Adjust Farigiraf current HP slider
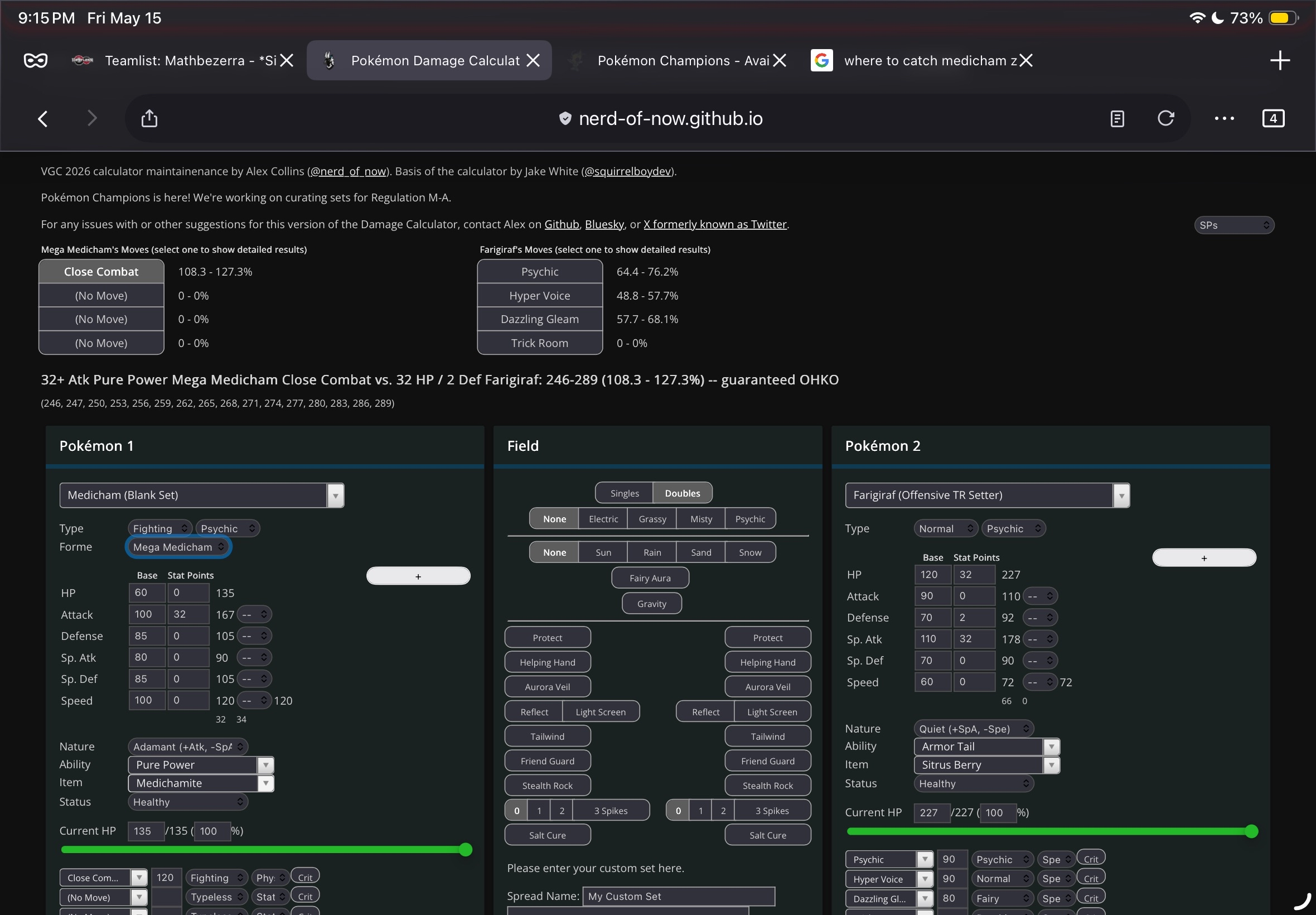The width and height of the screenshot is (1316, 915). pyautogui.click(x=1052, y=831)
